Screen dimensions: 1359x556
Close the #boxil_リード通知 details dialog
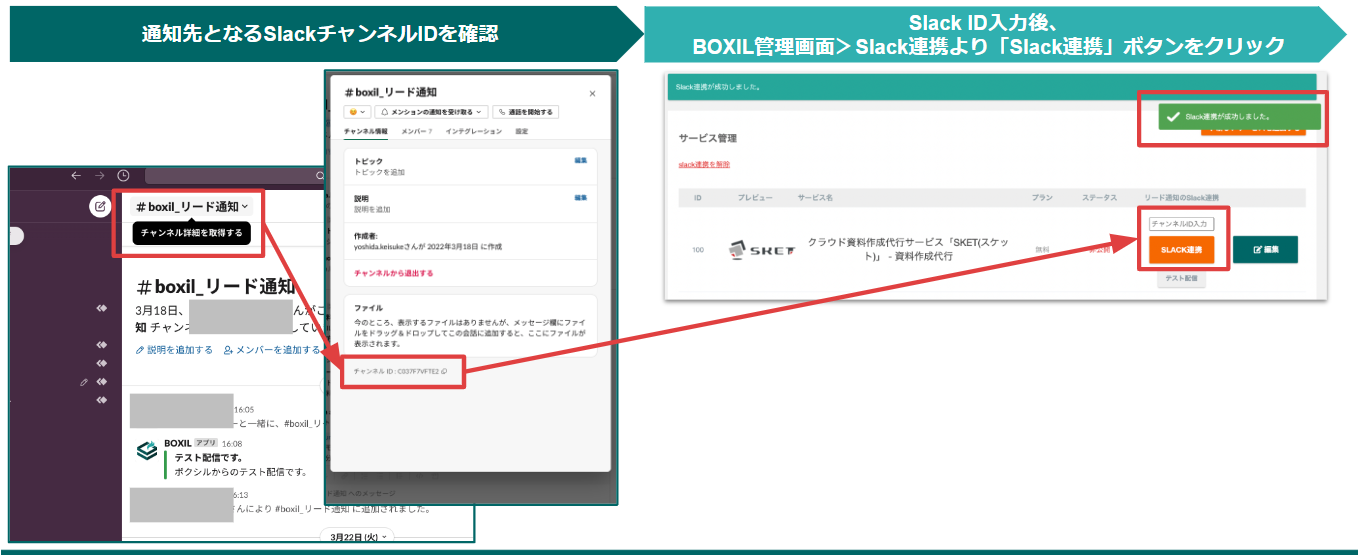(x=592, y=93)
